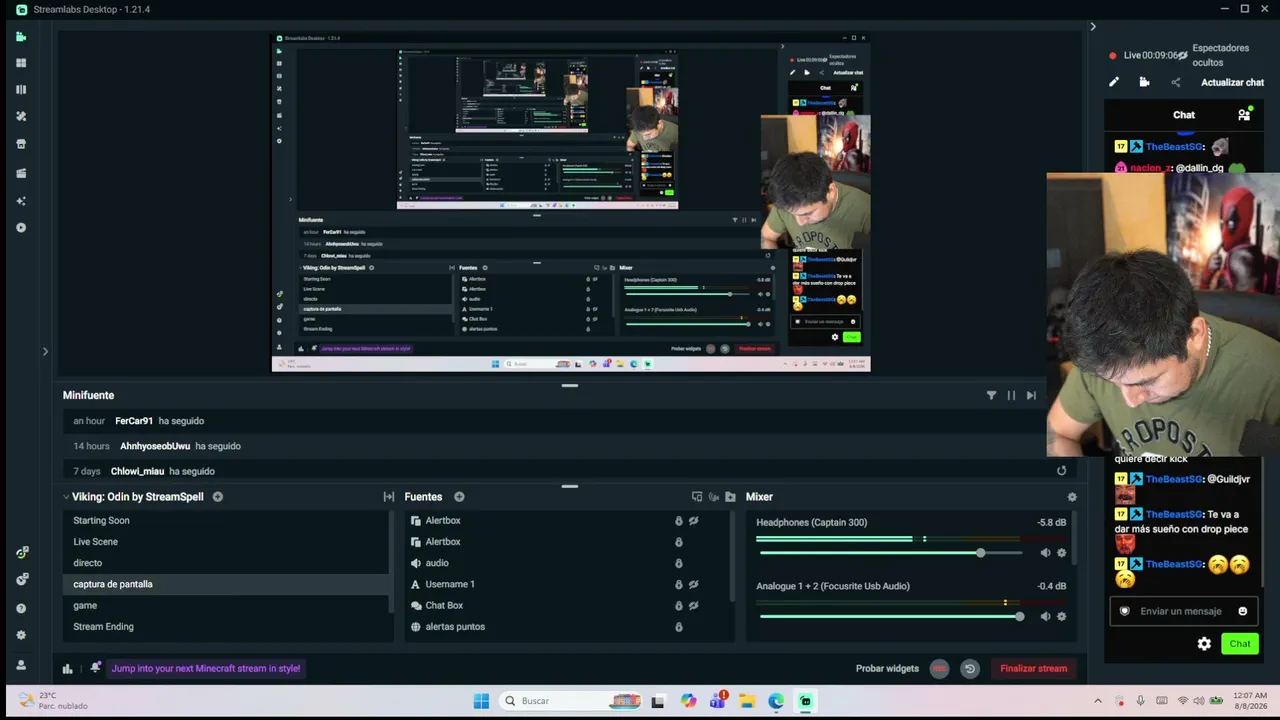1280x720 pixels.
Task: Open chat settings gear icon
Action: (1204, 644)
